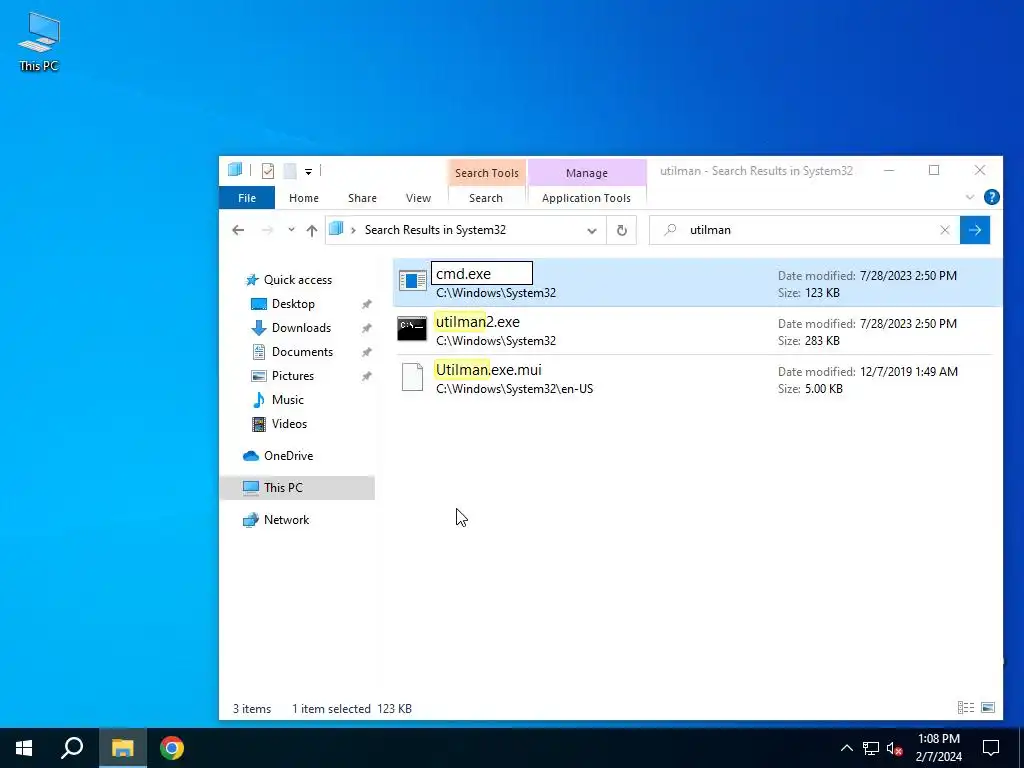Click the File Explorer taskbar icon

(122, 748)
